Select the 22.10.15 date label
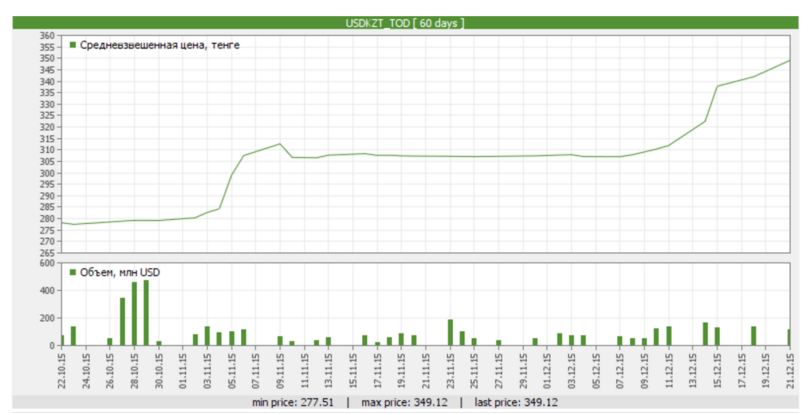This screenshot has width=810, height=415. pos(62,371)
